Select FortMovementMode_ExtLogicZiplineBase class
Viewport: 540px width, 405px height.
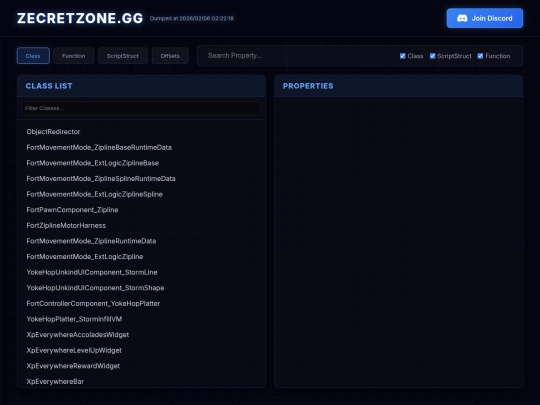[x=141, y=163]
